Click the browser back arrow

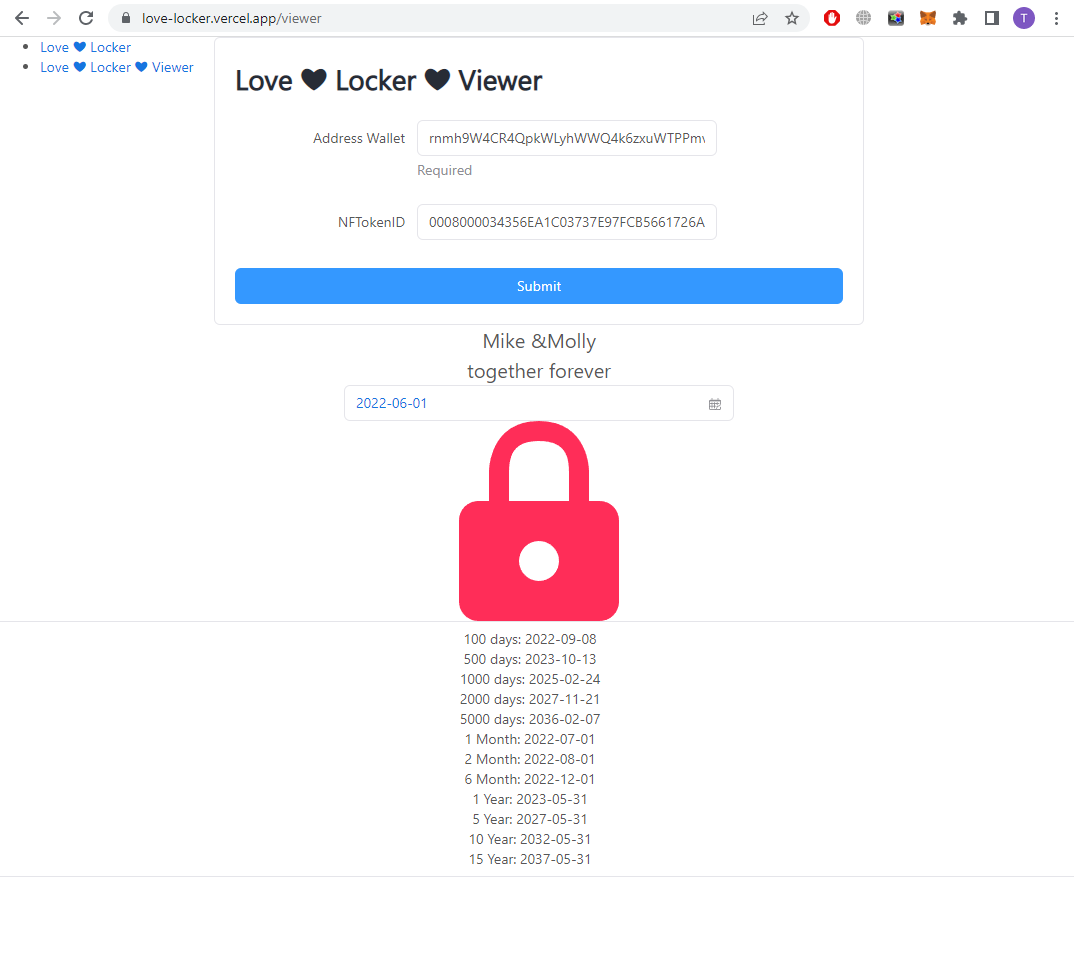(22, 18)
